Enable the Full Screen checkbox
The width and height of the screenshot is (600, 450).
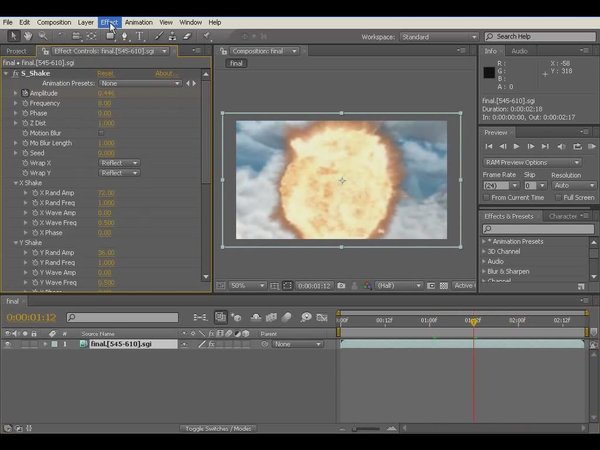pyautogui.click(x=556, y=198)
